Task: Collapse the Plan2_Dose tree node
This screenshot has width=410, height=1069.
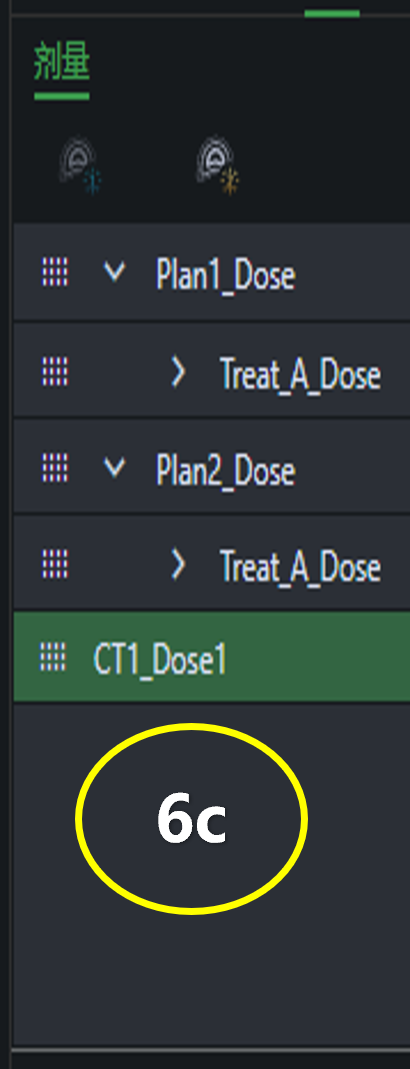Action: point(114,468)
